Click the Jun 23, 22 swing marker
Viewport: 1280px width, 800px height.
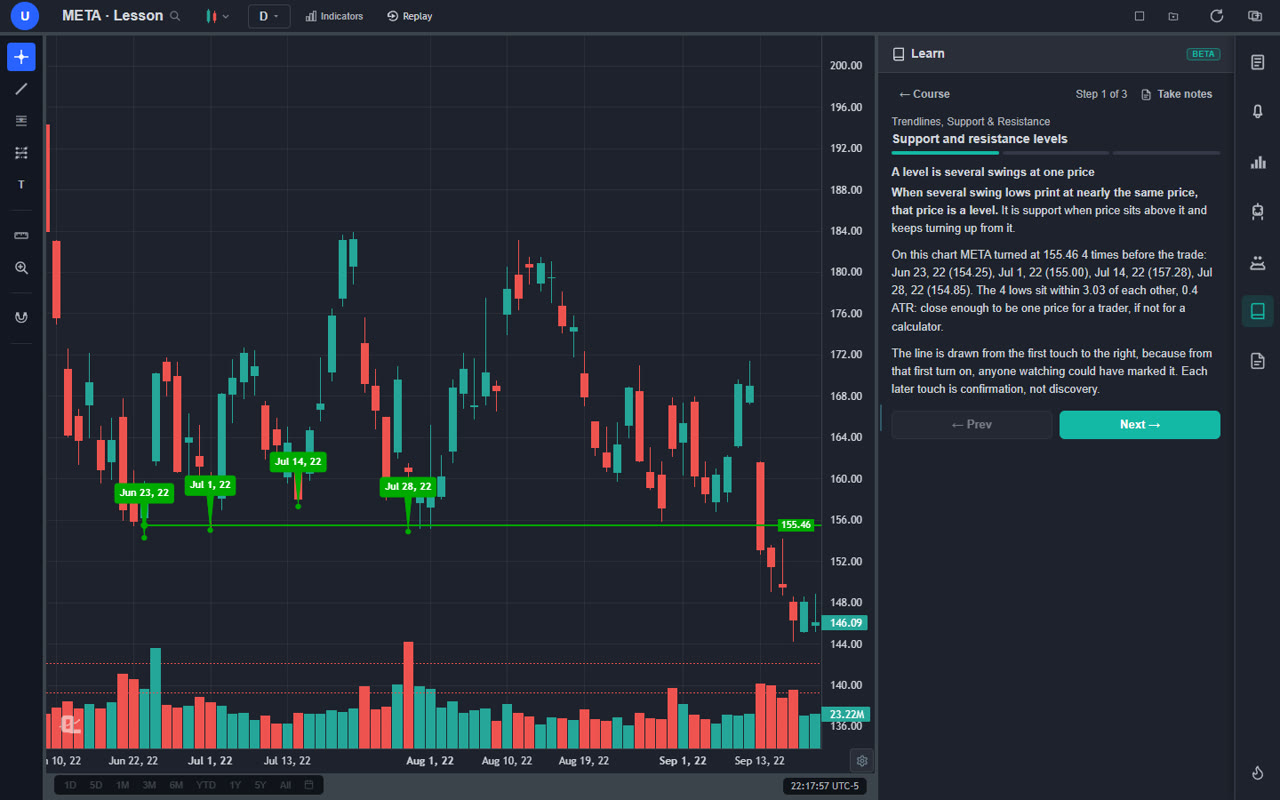144,492
